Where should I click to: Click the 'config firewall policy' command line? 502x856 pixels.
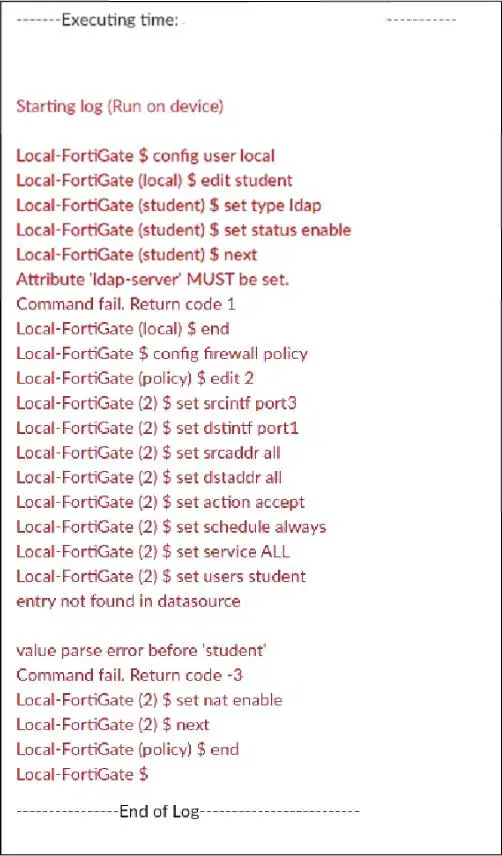162,353
